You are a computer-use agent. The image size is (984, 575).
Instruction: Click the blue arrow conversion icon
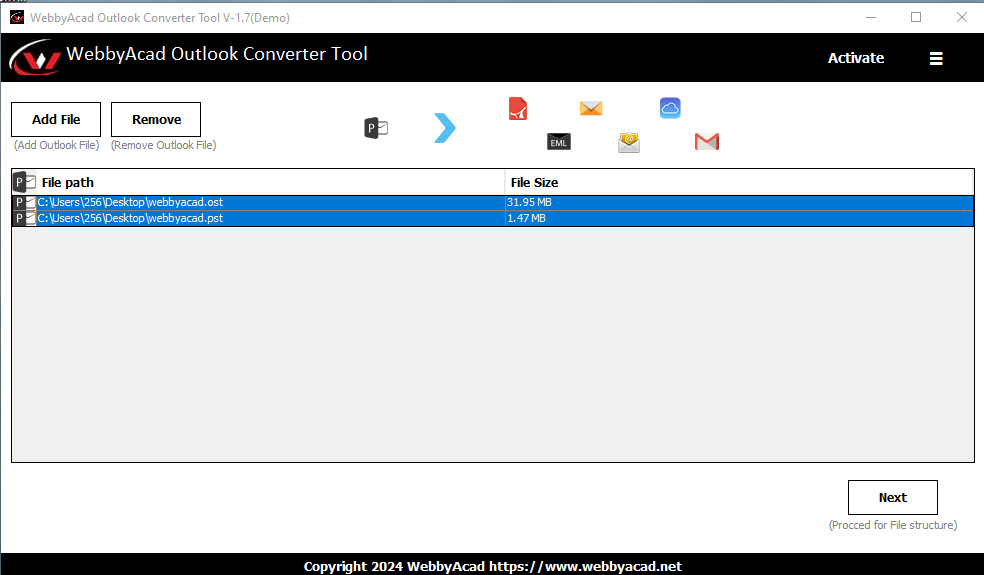(x=445, y=127)
